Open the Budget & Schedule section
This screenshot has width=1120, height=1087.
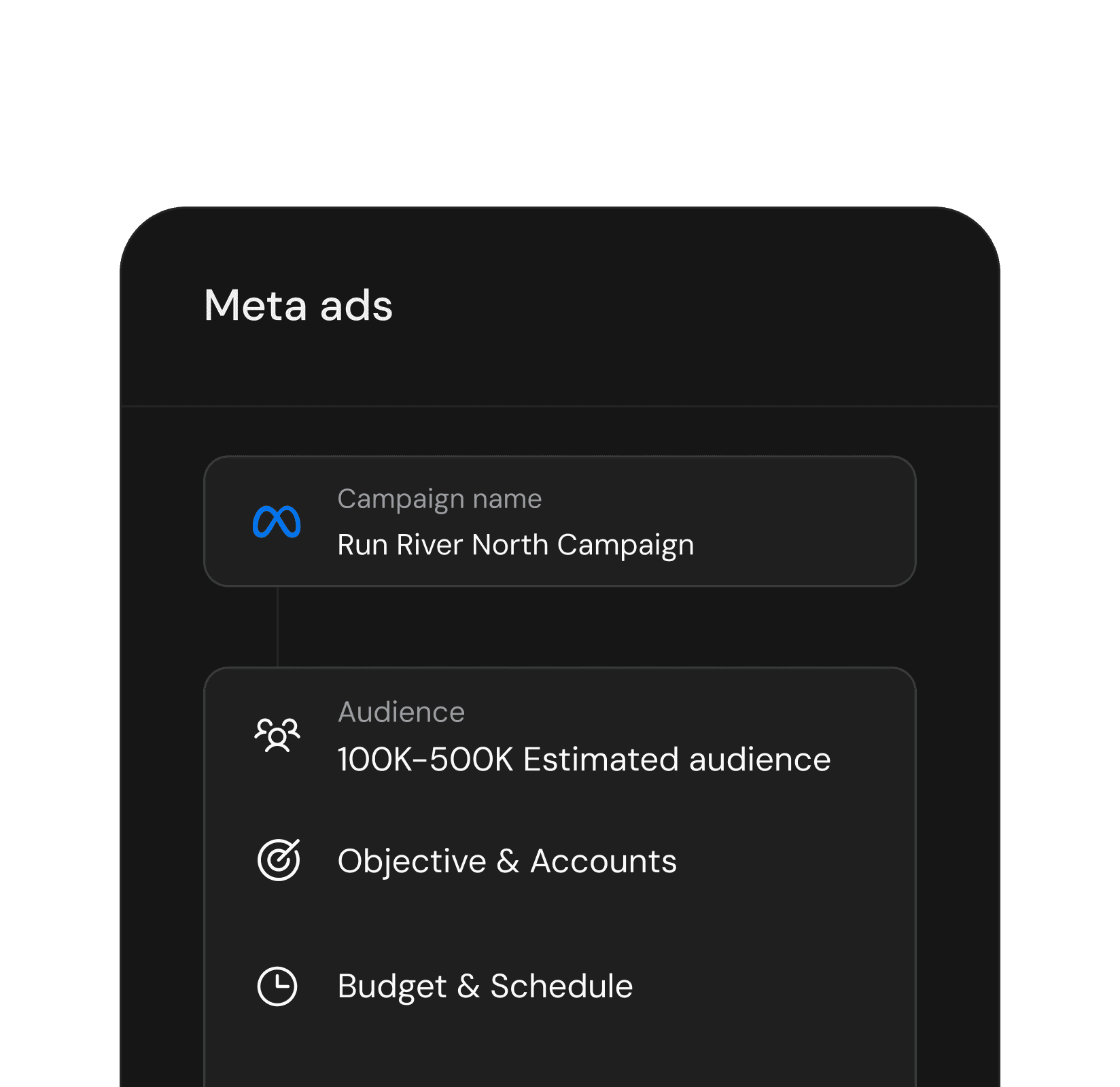click(x=485, y=986)
